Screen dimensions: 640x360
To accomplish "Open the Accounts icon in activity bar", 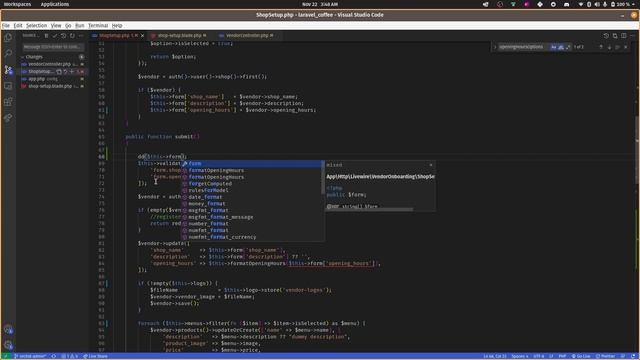I will click(8, 329).
